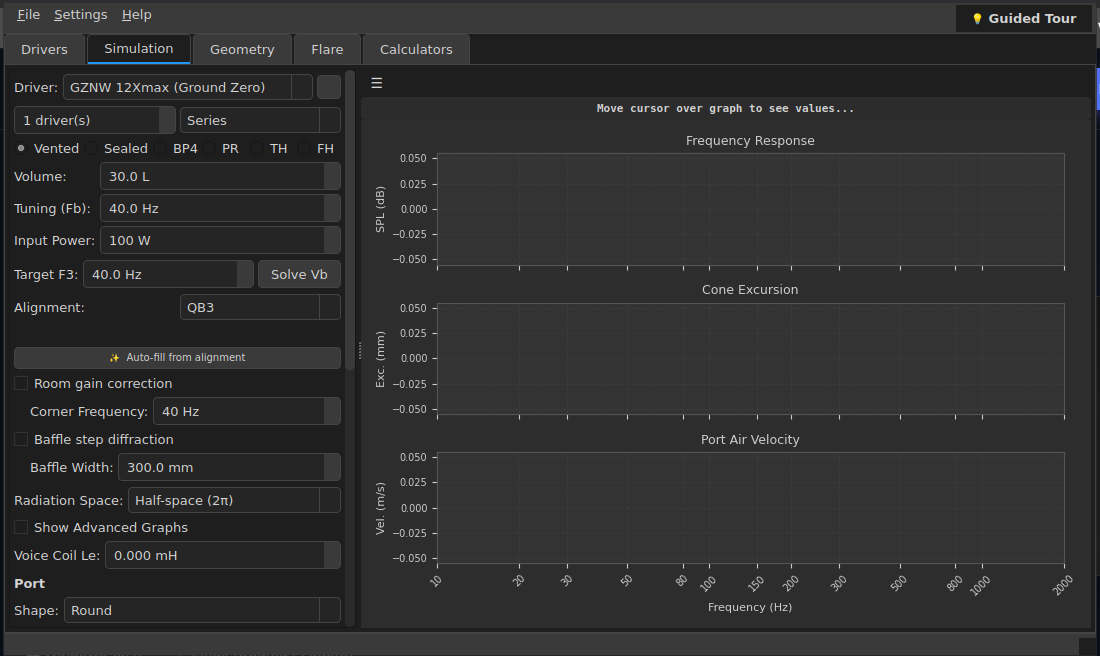This screenshot has width=1100, height=656.
Task: Click Auto-fill from alignment button
Action: [177, 357]
